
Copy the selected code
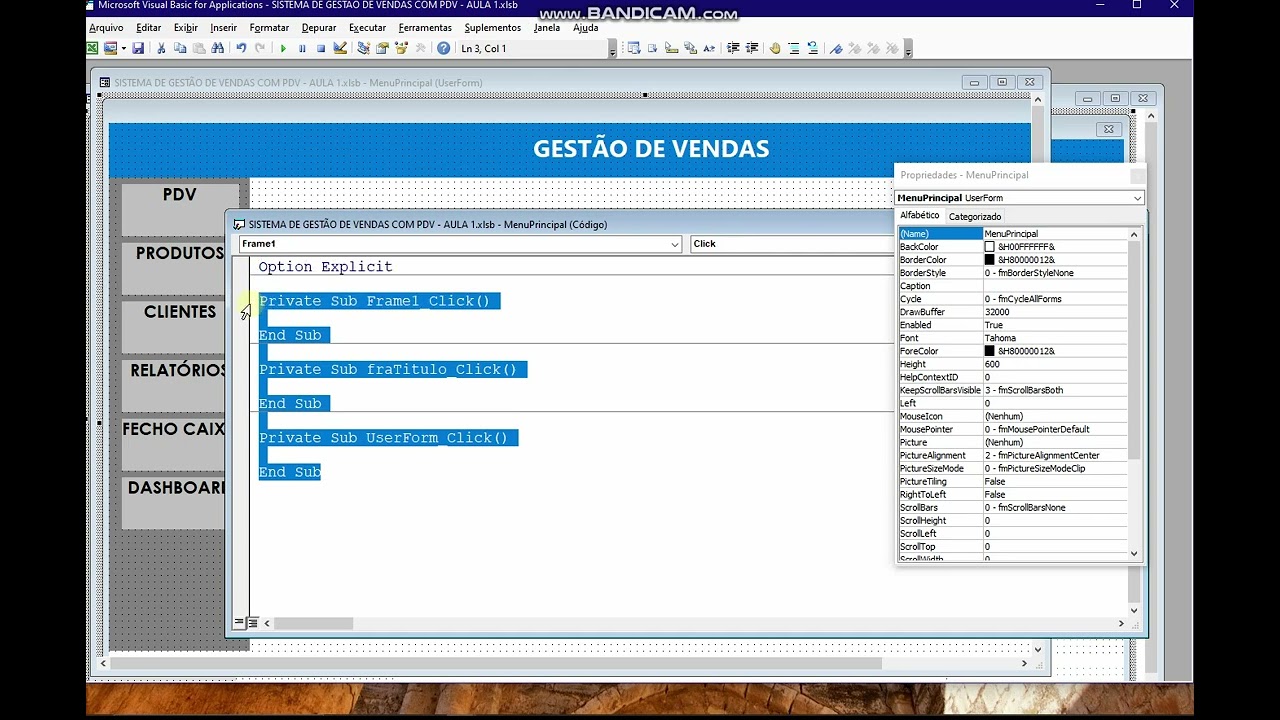point(180,48)
